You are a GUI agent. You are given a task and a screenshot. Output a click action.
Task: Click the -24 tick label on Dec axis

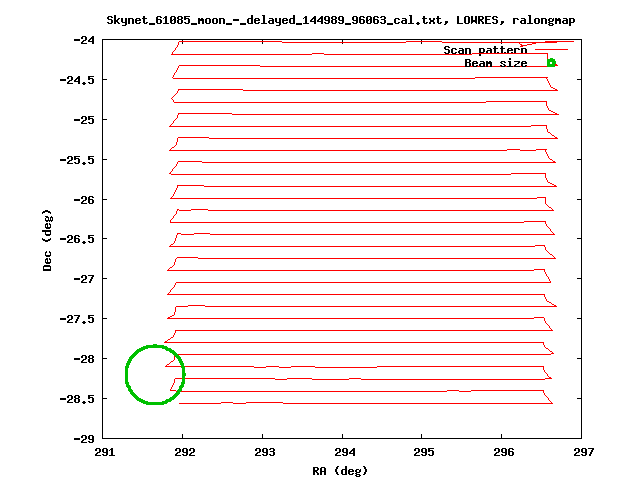point(84,40)
